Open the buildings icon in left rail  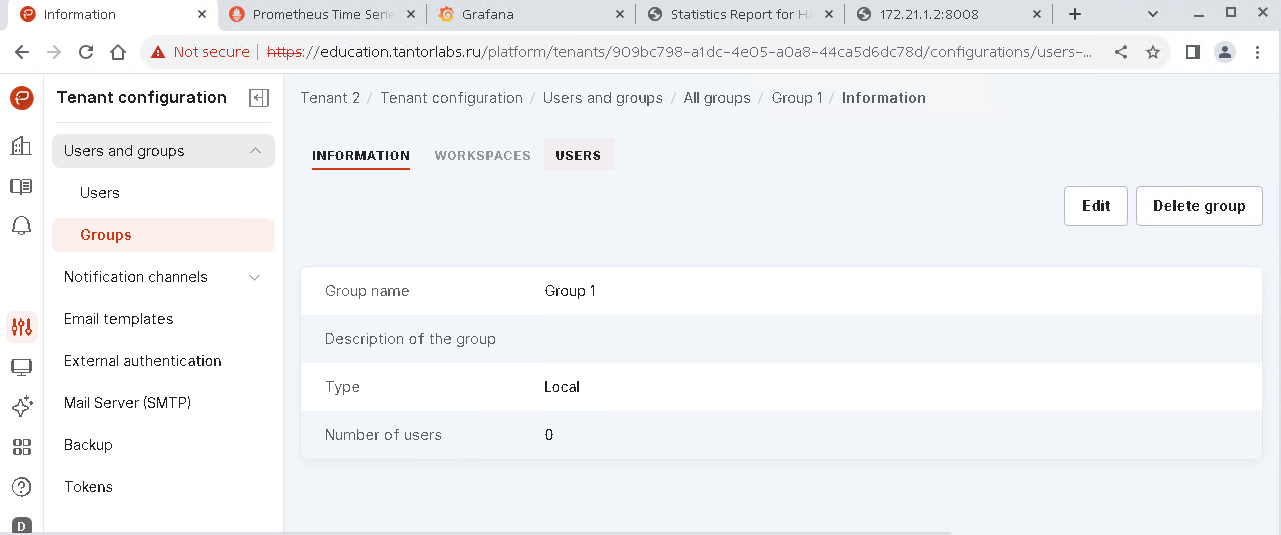(21, 146)
